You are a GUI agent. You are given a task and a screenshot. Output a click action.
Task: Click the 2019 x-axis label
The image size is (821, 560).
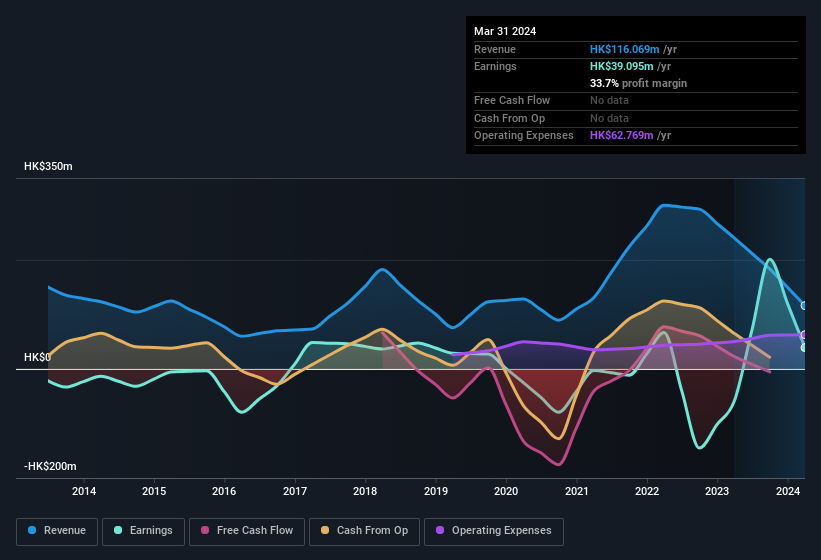point(436,491)
